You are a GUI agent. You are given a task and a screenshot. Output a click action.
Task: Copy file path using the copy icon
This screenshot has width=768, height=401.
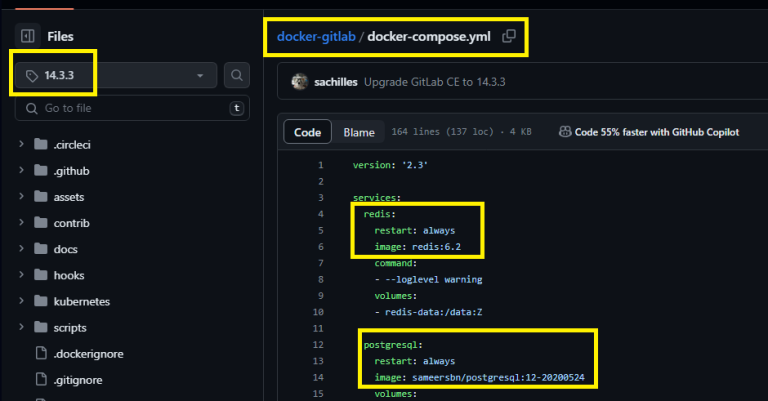pos(509,37)
